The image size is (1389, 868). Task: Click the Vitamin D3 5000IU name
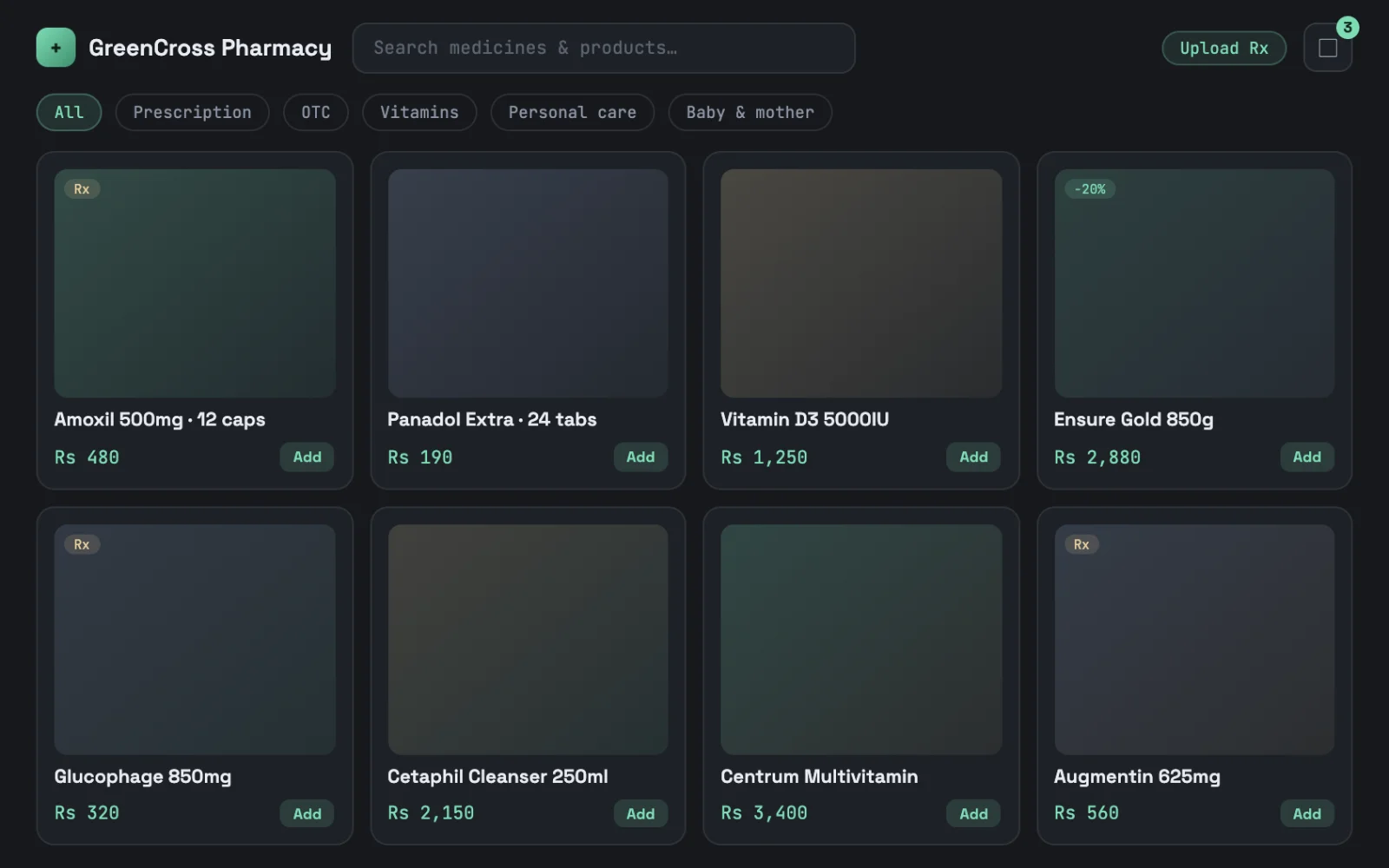[x=805, y=419]
